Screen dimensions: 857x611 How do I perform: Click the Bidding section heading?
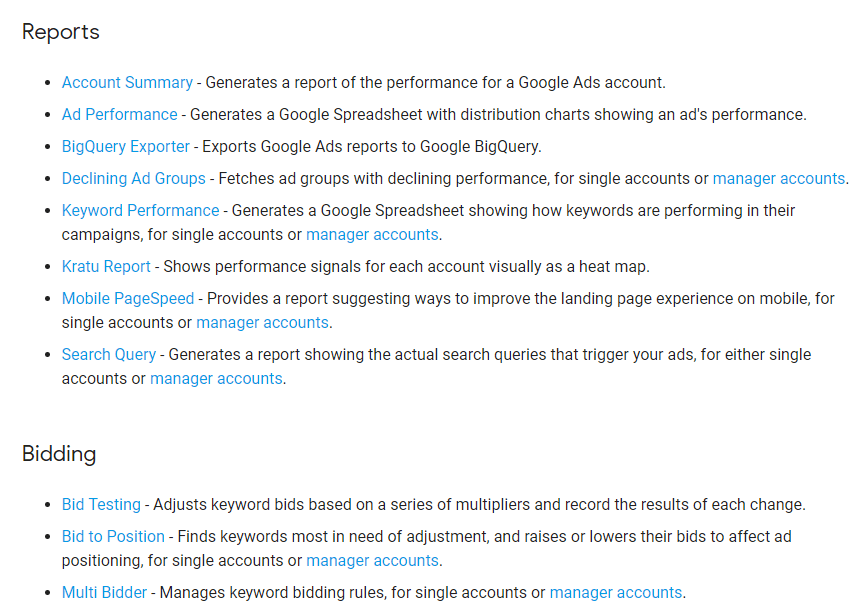[59, 454]
